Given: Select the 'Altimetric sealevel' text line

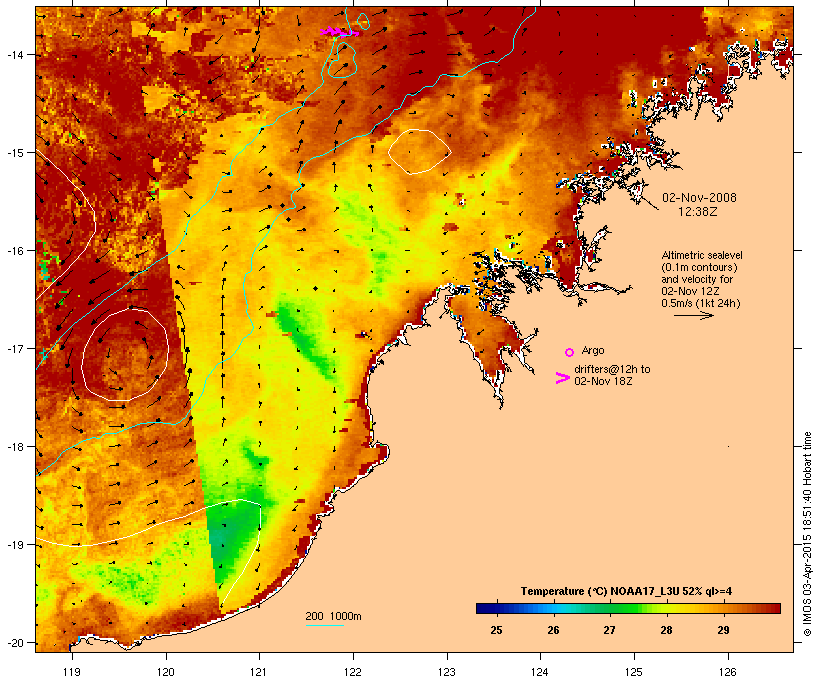Looking at the screenshot, I should (702, 255).
